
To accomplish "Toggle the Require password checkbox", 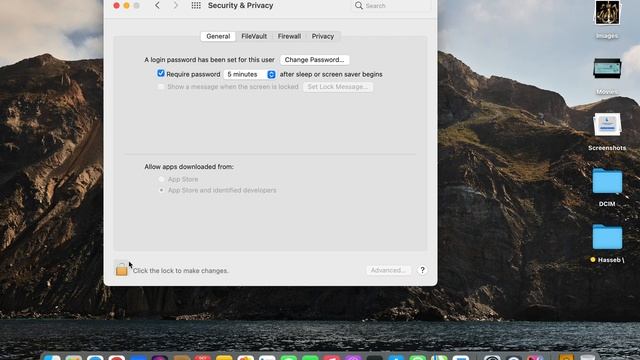I will [x=161, y=73].
